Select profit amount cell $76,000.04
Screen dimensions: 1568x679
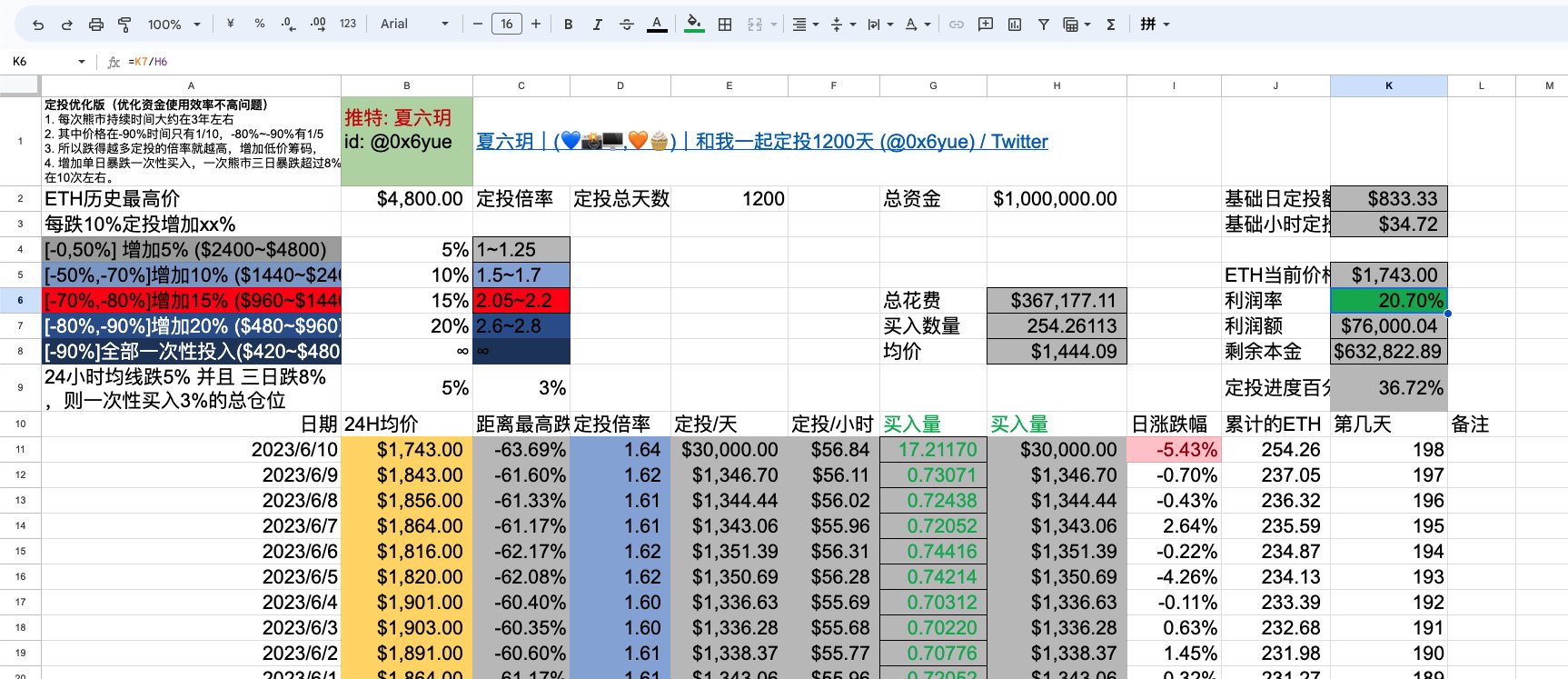point(1389,325)
